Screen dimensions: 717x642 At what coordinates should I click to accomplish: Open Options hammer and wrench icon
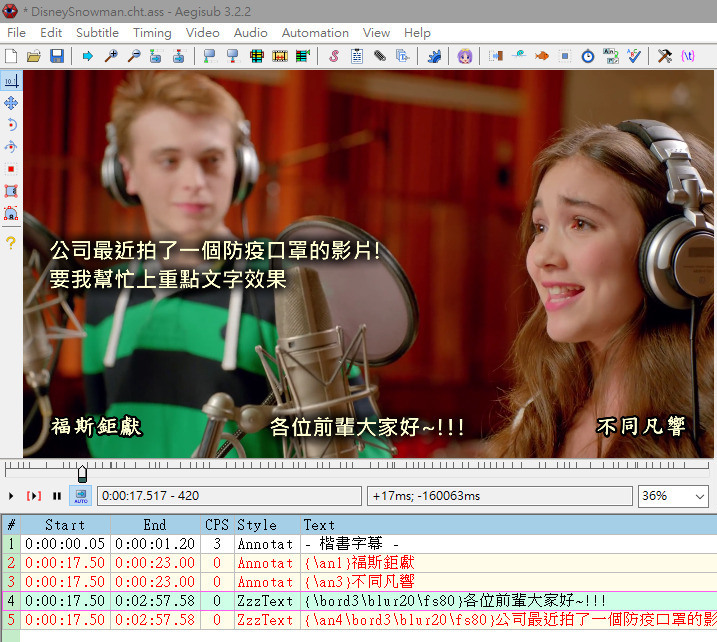[664, 56]
